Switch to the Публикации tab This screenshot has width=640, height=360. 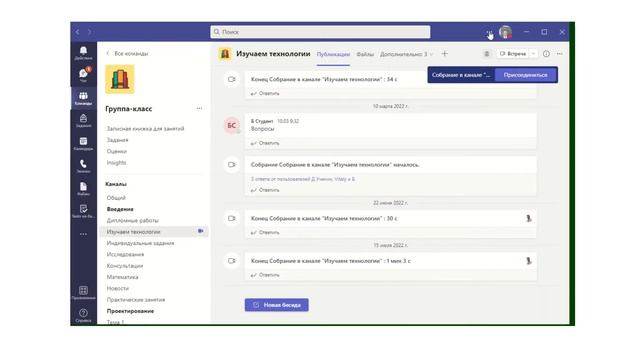coord(333,54)
